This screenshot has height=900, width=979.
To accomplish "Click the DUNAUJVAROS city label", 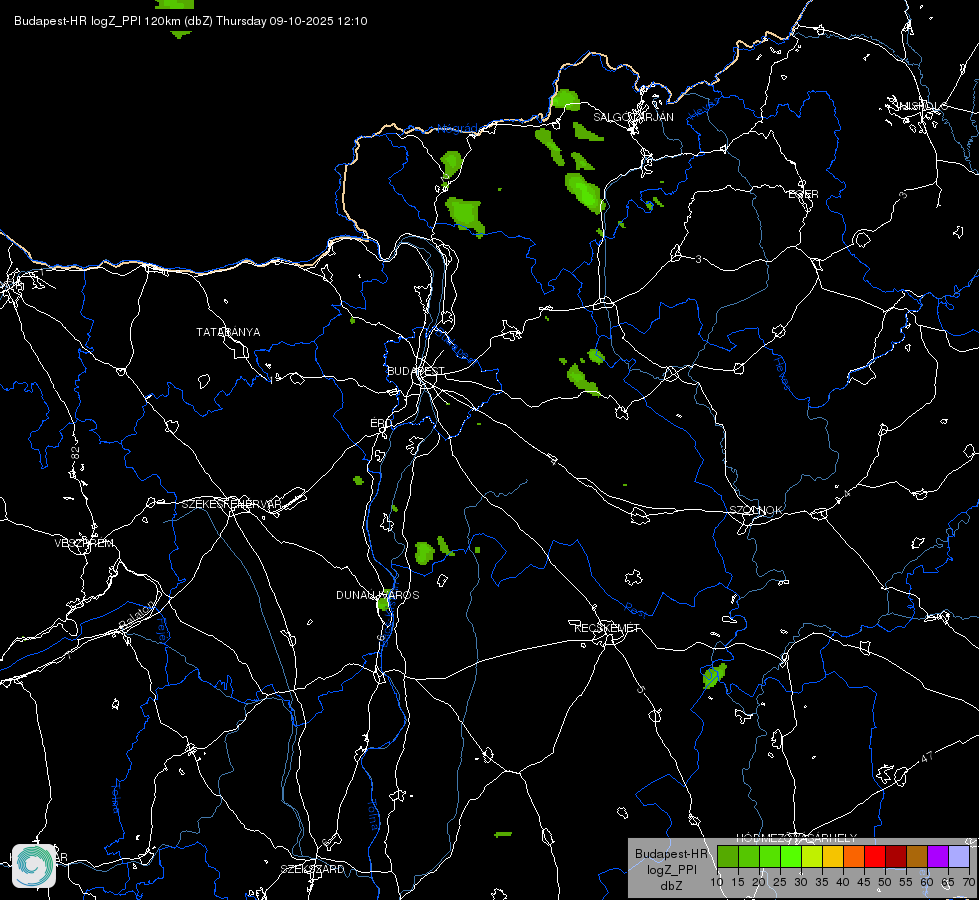I will coord(378,595).
